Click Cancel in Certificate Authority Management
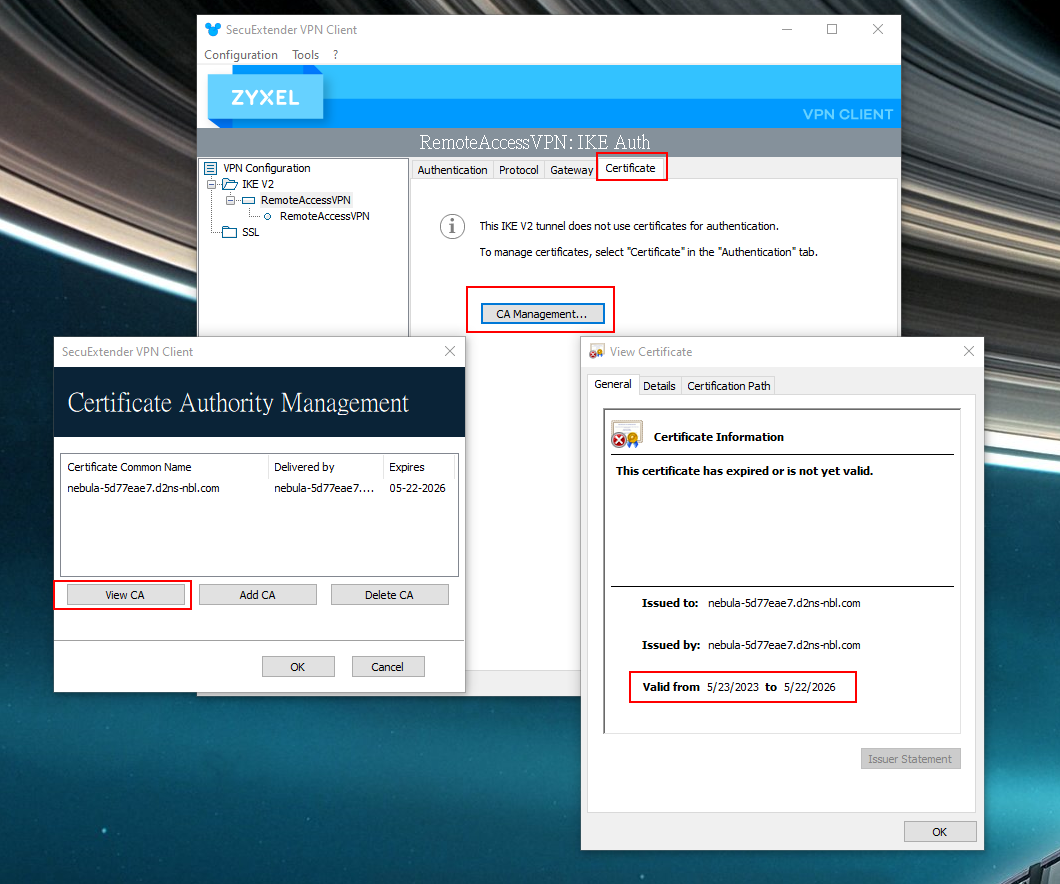1060x884 pixels. [388, 667]
